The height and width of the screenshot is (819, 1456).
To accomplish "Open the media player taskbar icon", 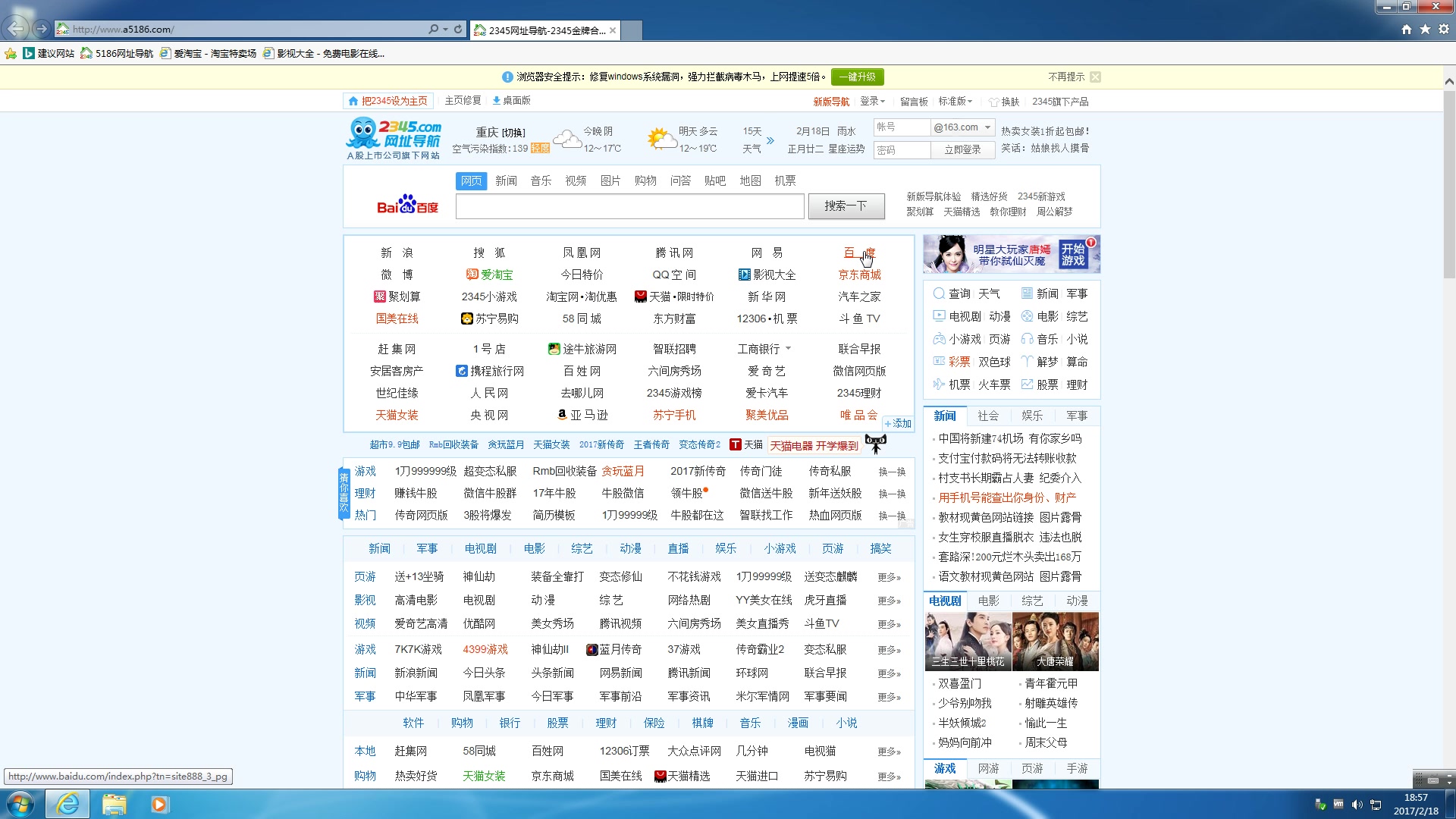I will (159, 804).
